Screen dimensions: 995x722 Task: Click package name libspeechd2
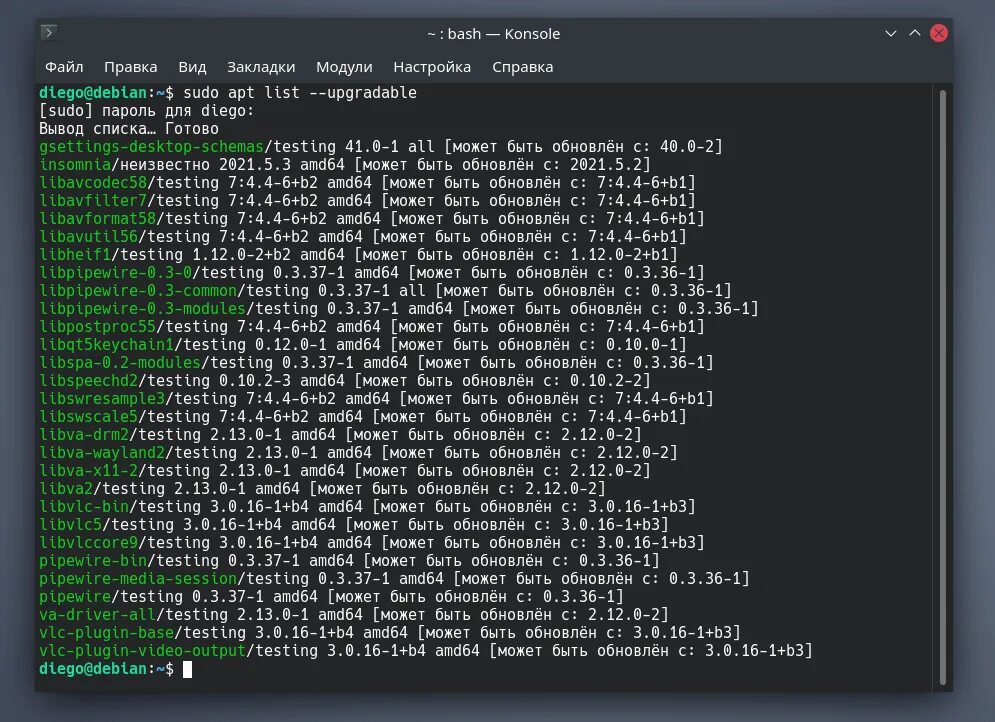(x=88, y=381)
